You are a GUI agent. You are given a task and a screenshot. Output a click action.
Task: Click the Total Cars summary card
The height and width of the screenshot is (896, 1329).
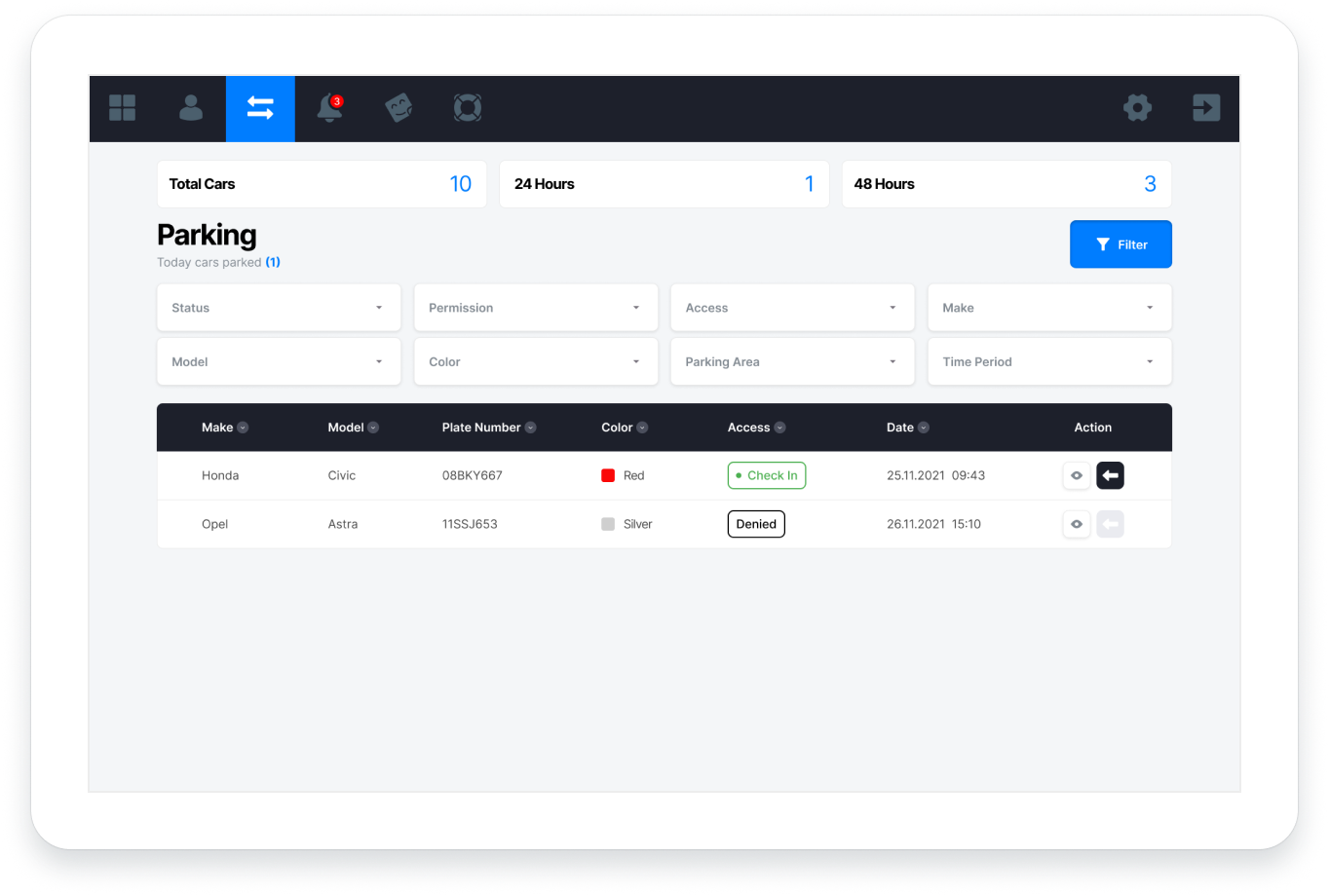(x=322, y=184)
